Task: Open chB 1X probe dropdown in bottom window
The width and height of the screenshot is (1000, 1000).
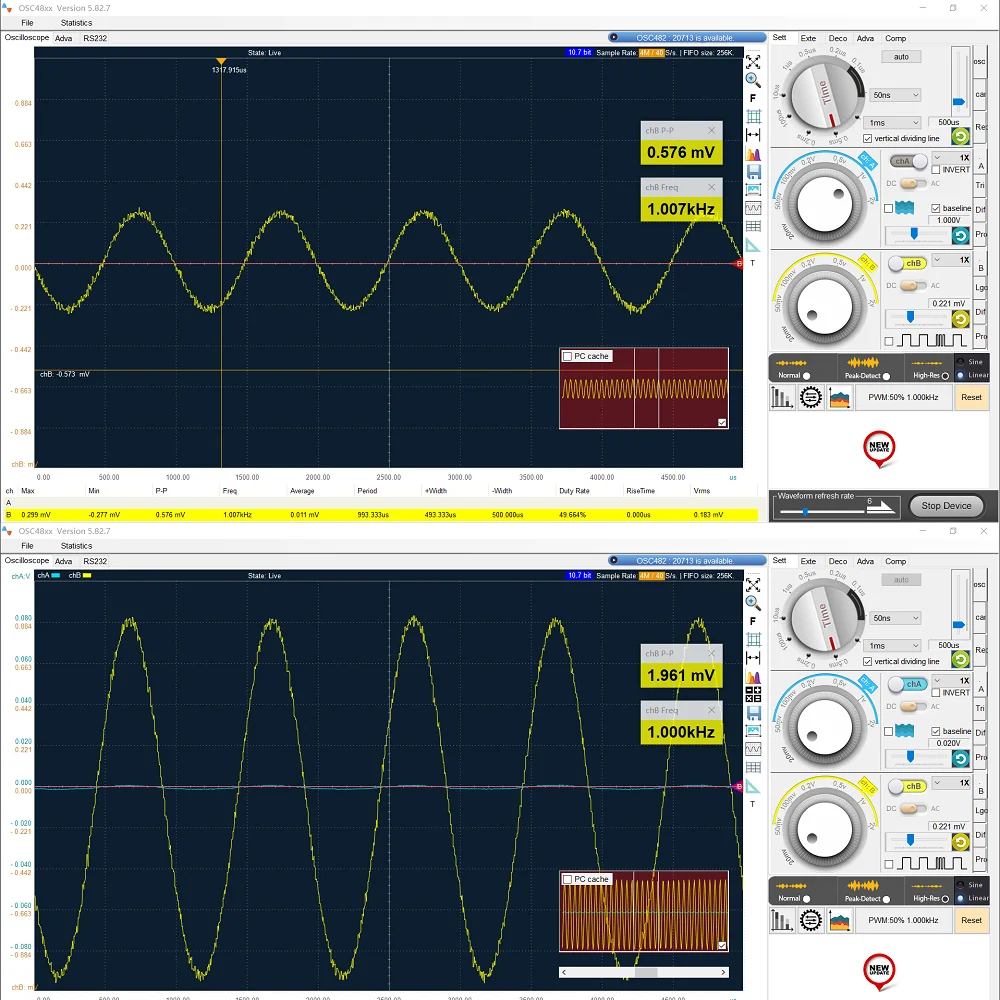Action: [x=951, y=783]
